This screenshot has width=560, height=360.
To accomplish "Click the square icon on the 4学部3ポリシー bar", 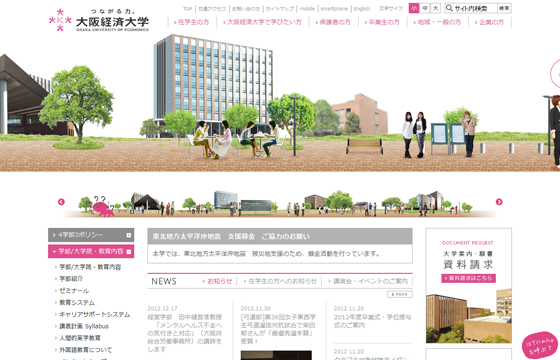I will pos(129,235).
